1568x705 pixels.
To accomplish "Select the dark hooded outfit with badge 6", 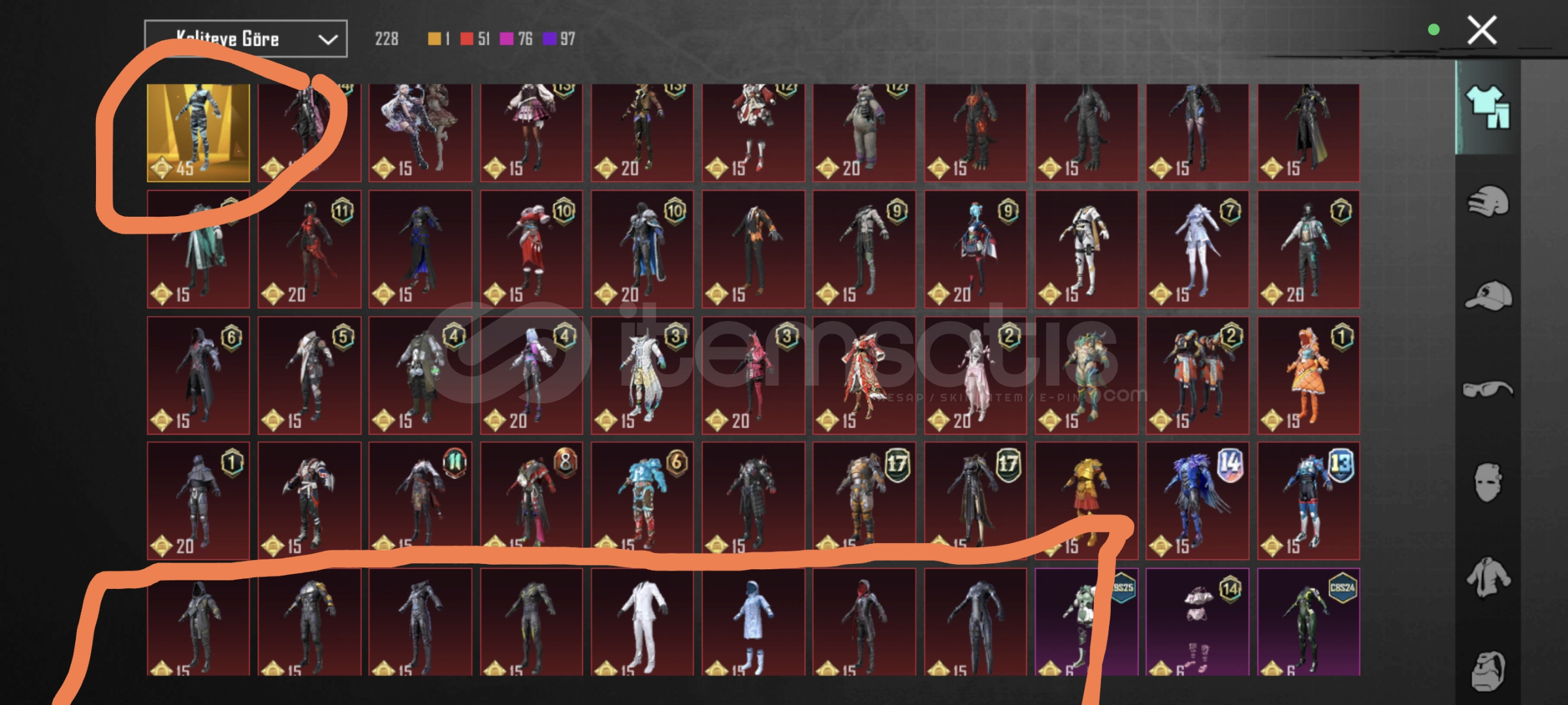I will pos(199,375).
